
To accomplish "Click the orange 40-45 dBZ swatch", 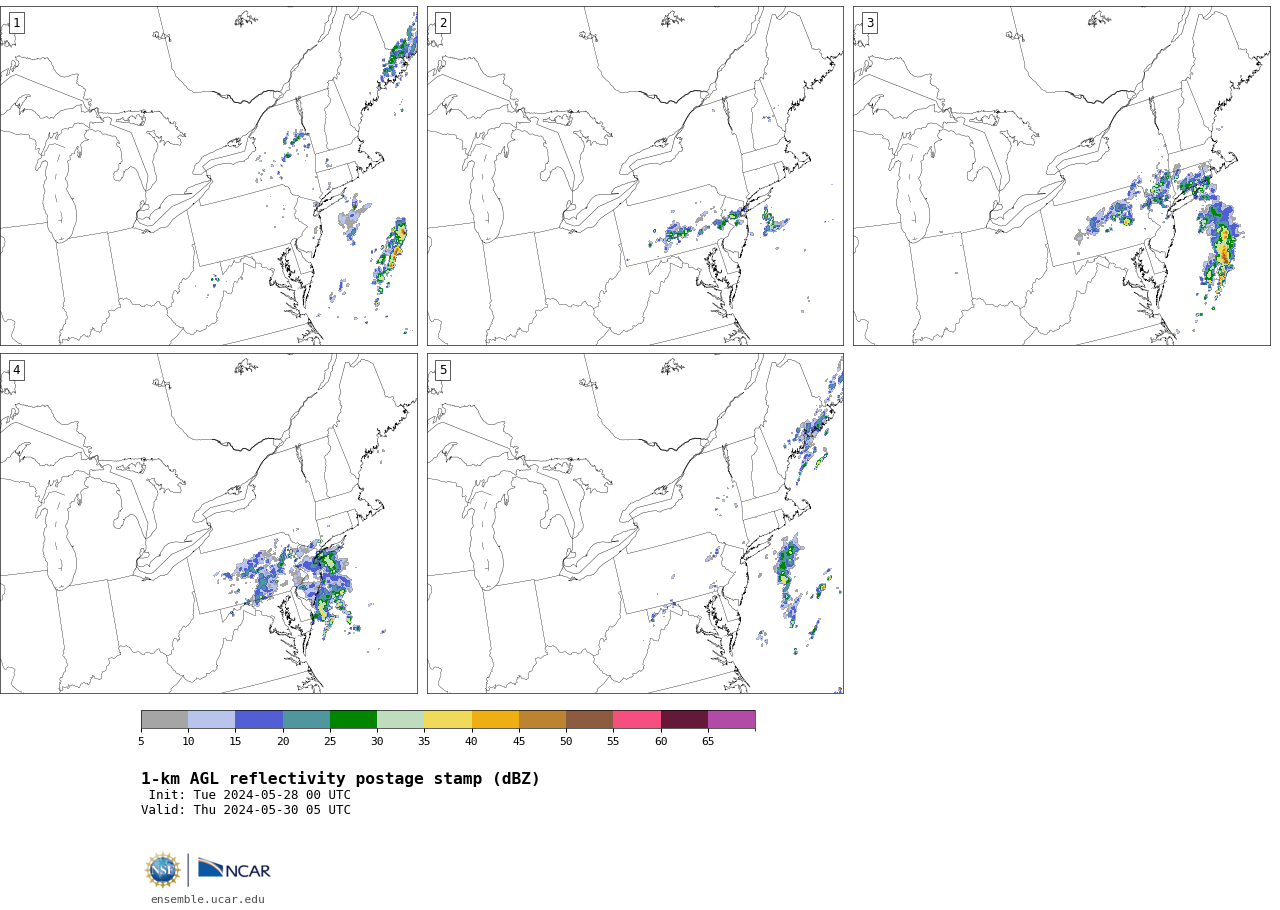I will [x=495, y=720].
